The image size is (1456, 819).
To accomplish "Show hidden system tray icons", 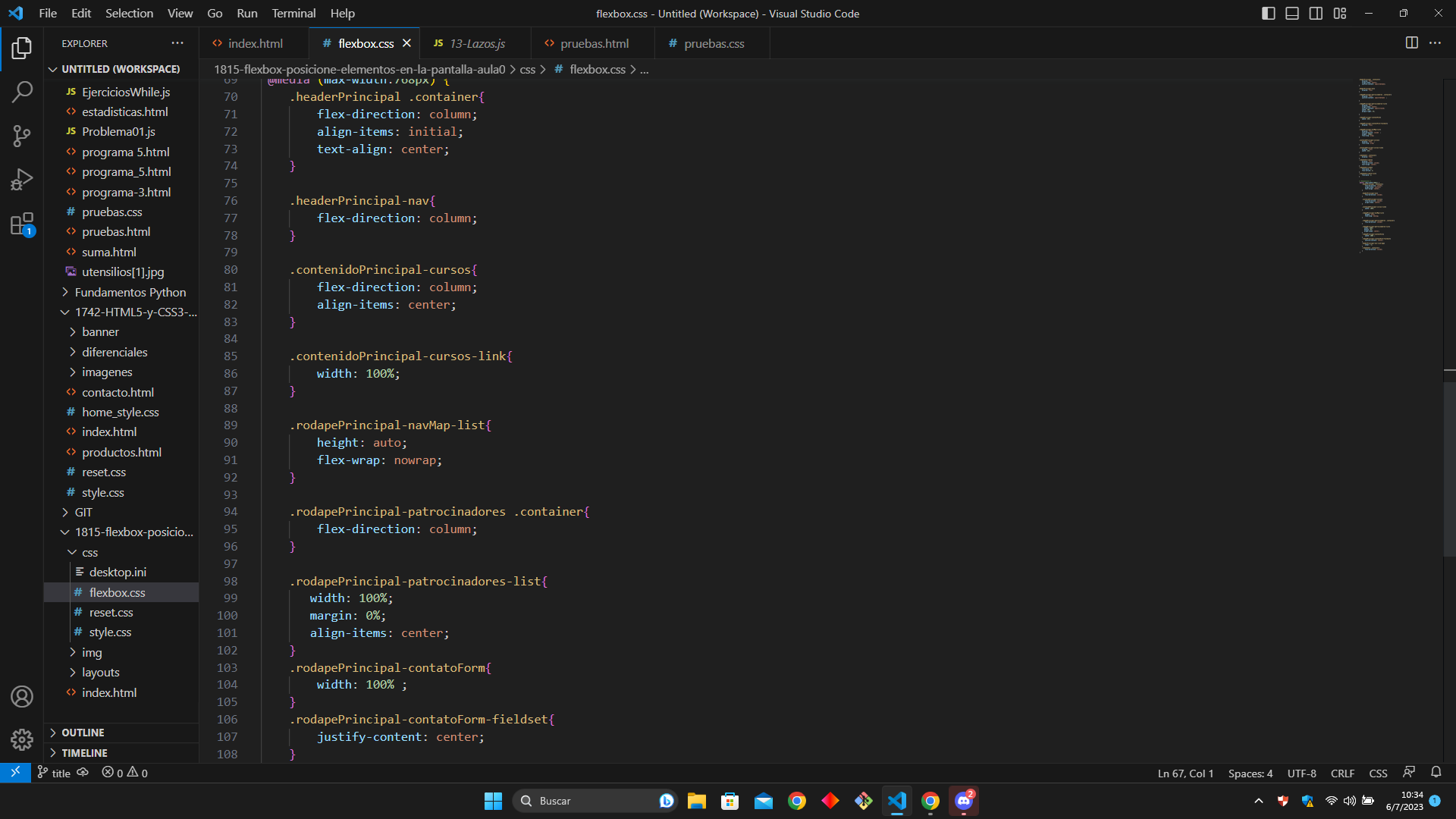I will pyautogui.click(x=1259, y=801).
